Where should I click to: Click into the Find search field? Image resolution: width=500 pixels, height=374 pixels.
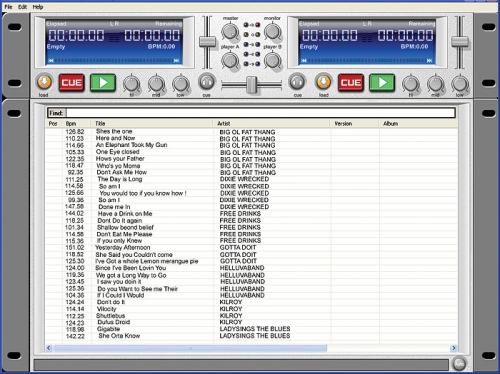[x=261, y=113]
